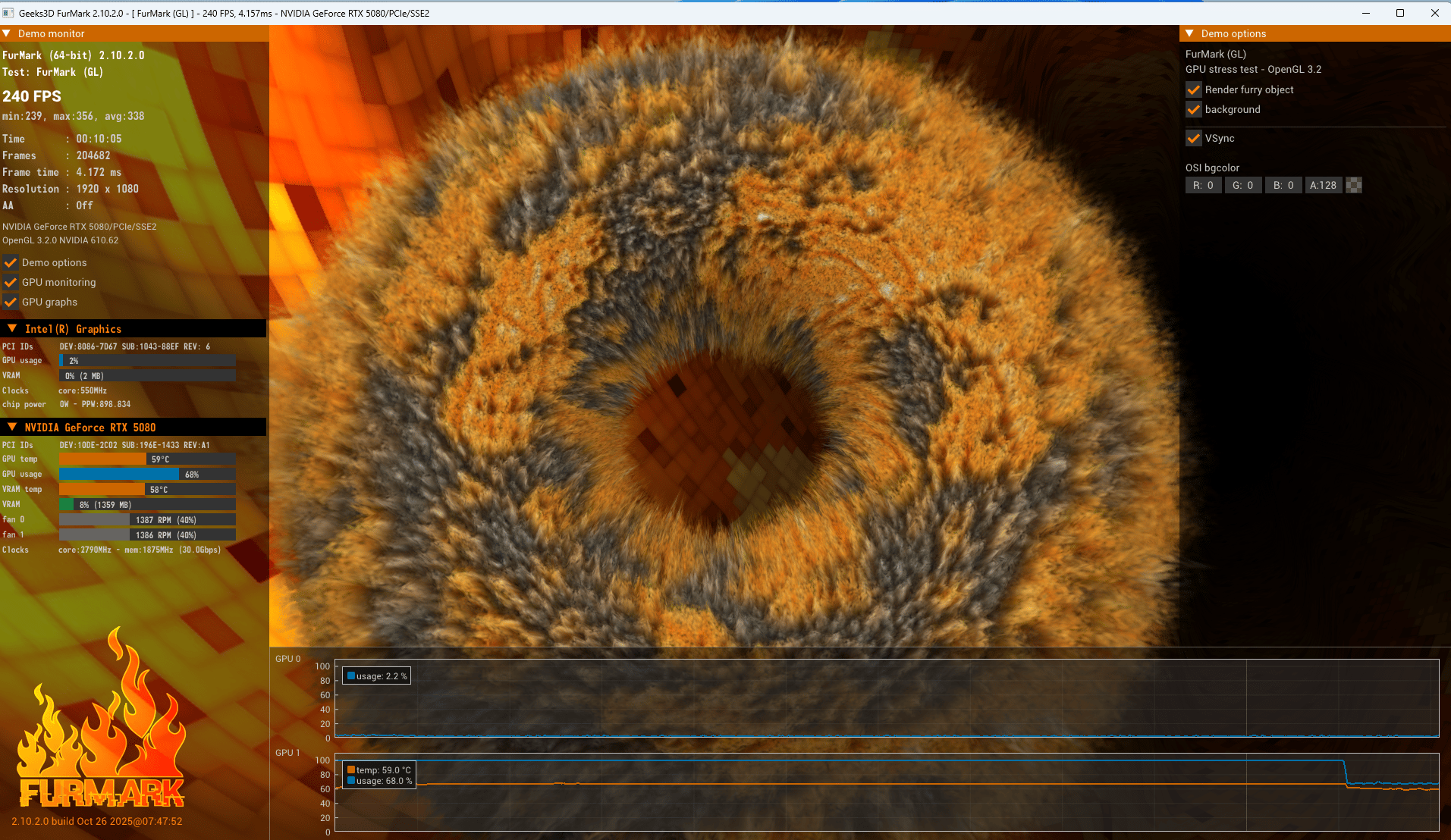
Task: Disable the GPU monitoring checkbox
Action: coord(11,282)
